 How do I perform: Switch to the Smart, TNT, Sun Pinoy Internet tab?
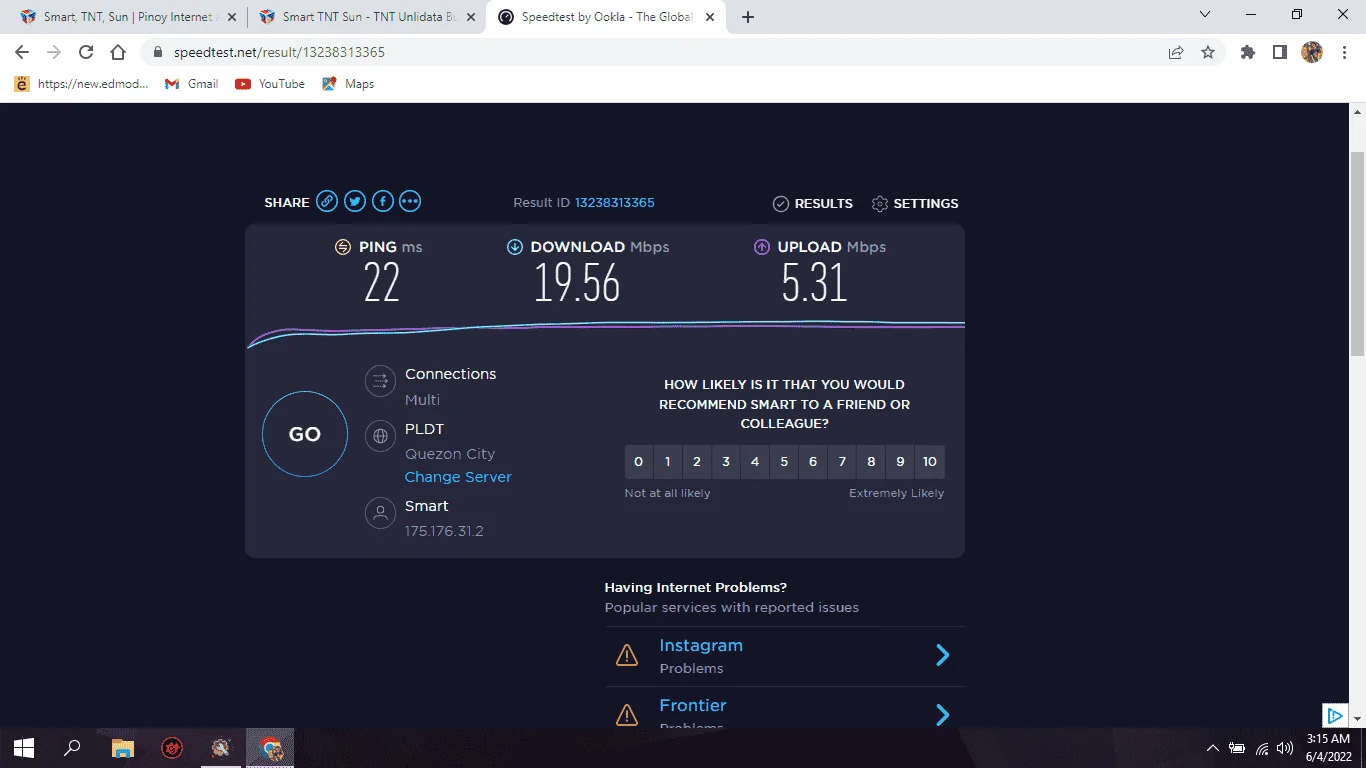tap(127, 17)
